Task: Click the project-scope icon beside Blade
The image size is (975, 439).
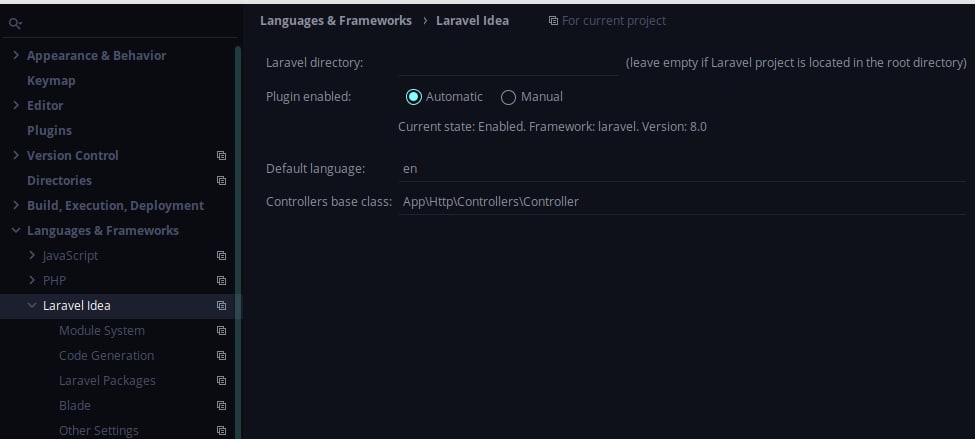Action: point(221,405)
